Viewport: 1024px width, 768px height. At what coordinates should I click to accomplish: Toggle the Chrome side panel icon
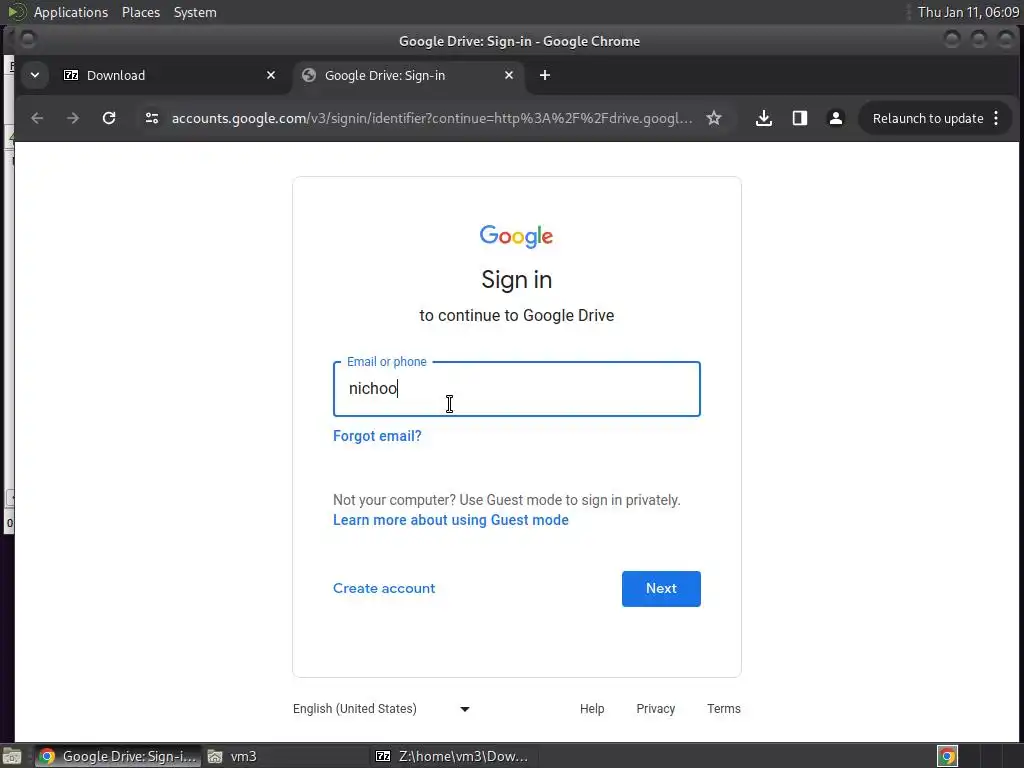[799, 118]
